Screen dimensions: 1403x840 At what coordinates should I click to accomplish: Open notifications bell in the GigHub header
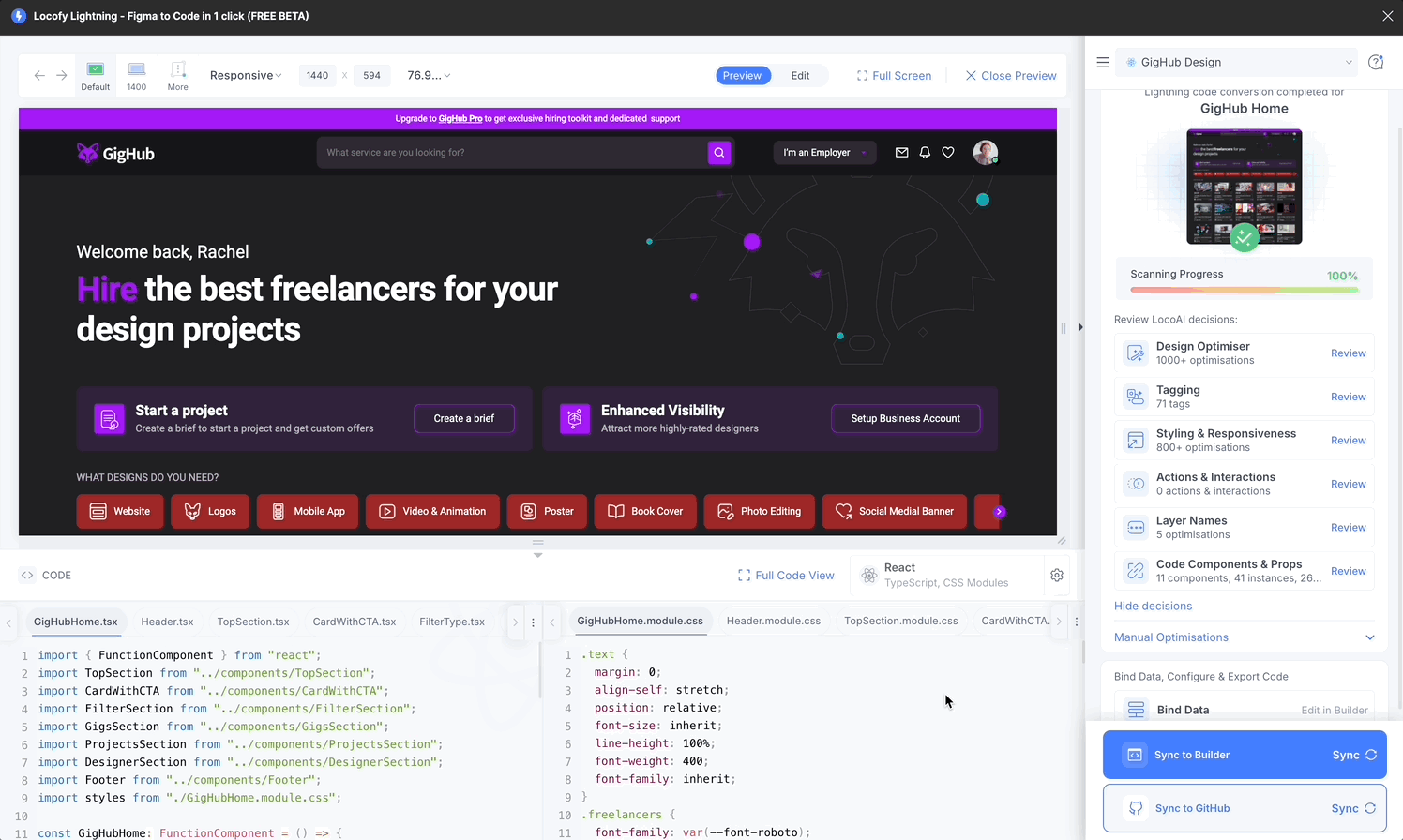[925, 153]
